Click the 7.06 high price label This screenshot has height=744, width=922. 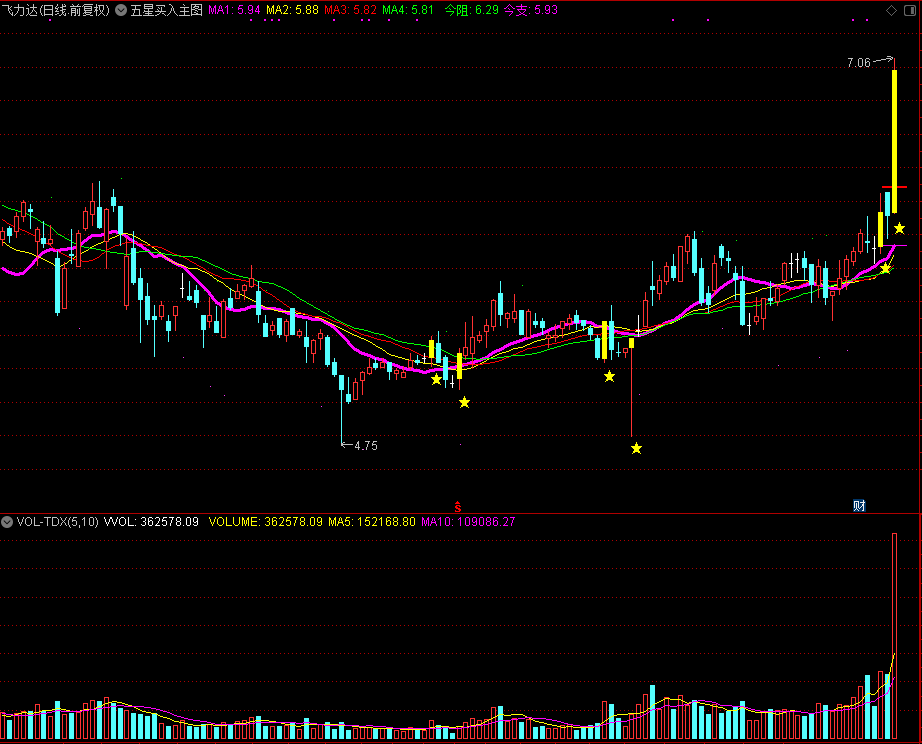pos(858,62)
